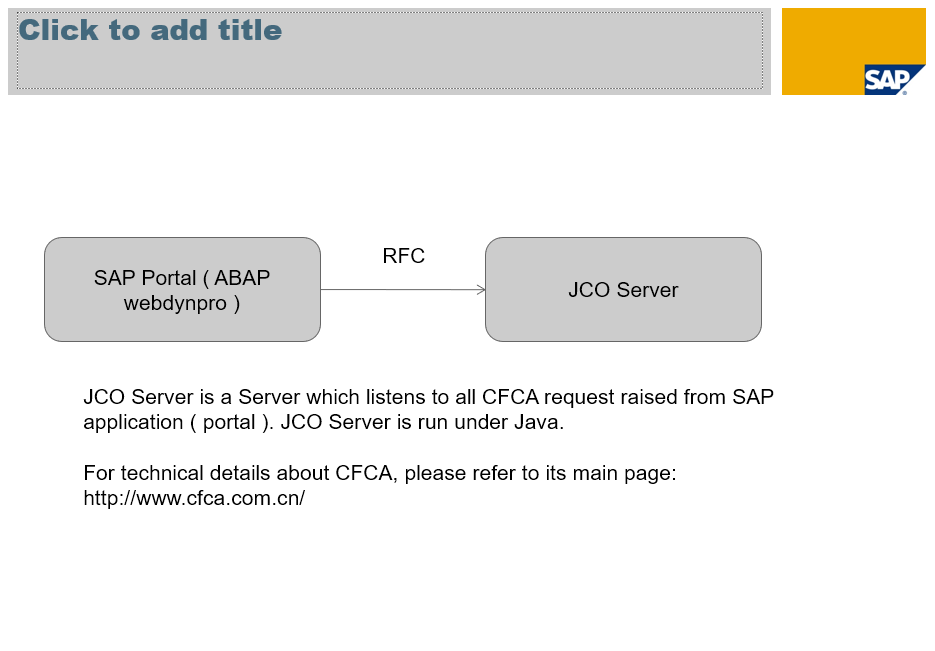Select the JCO Server rounded box shape
This screenshot has width=935, height=651.
[x=623, y=290]
